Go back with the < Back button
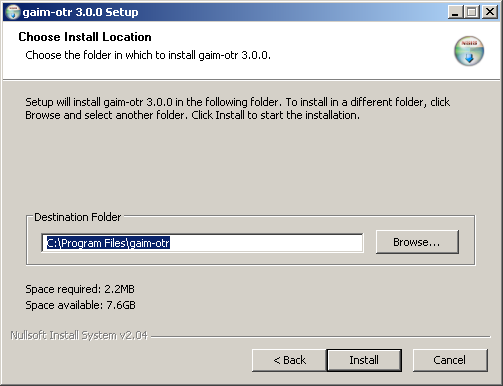The width and height of the screenshot is (503, 386). 289,360
